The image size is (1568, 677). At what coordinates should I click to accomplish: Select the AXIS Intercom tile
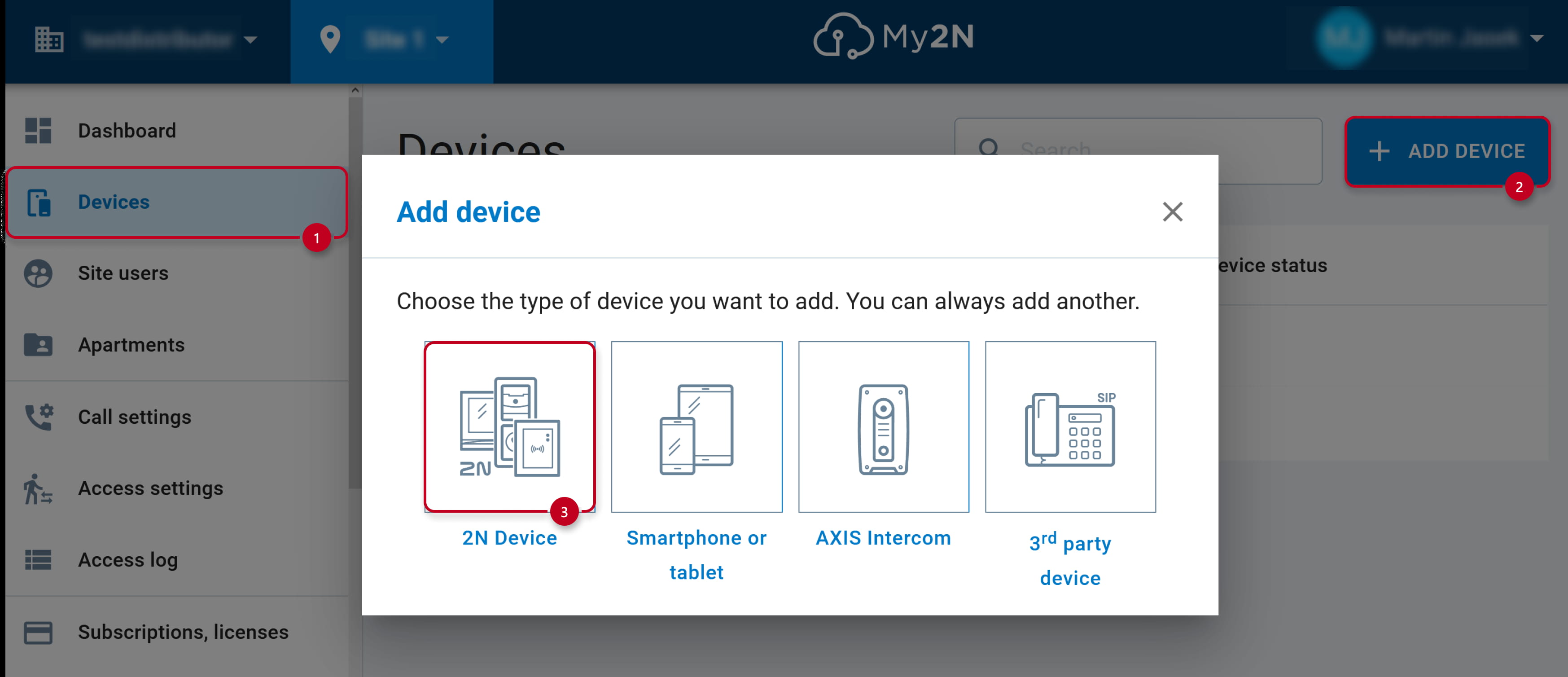pos(883,427)
